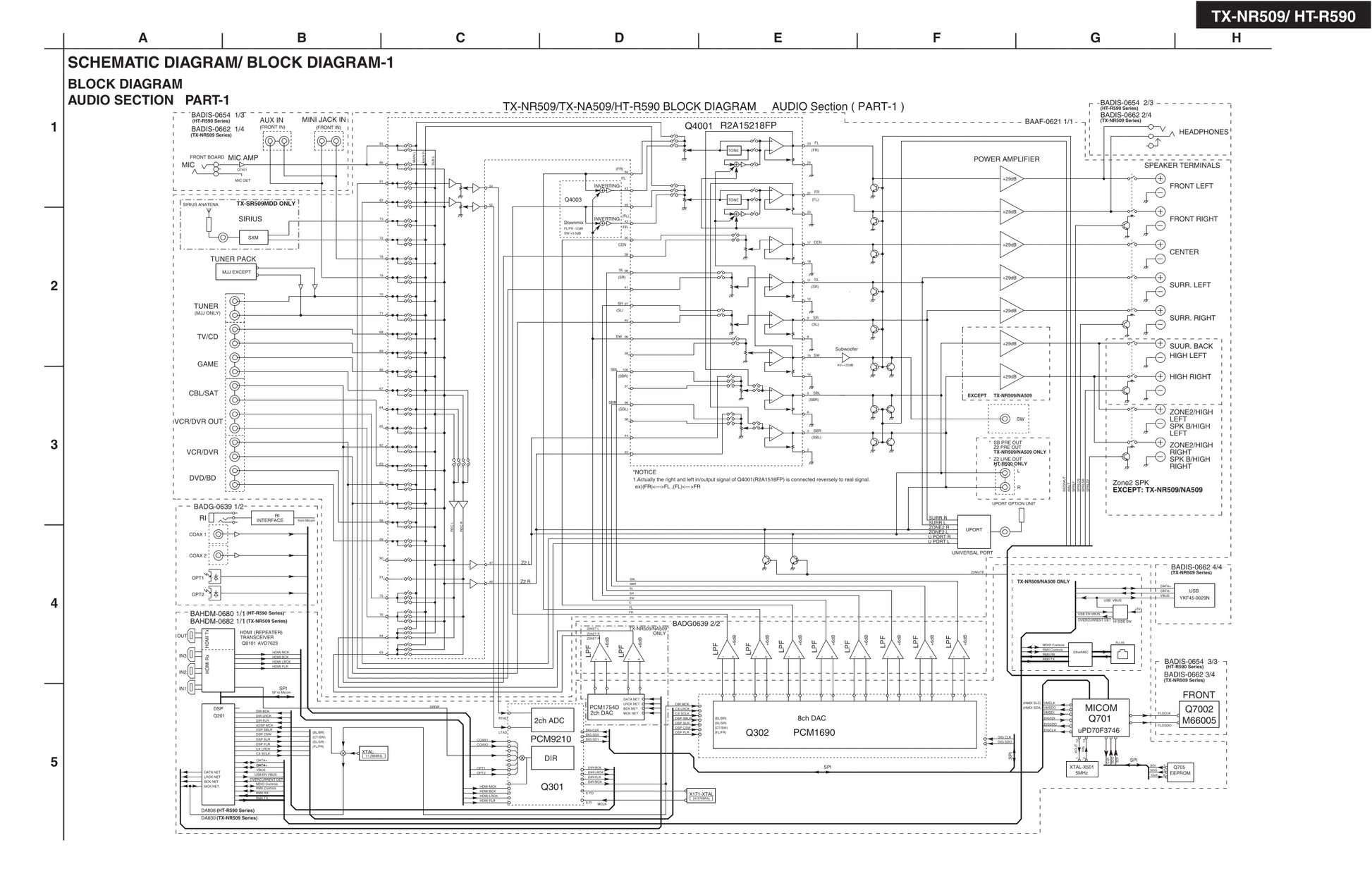Select the Q705 EEPROM block
Screen dimensions: 1372x888
(x=1180, y=771)
